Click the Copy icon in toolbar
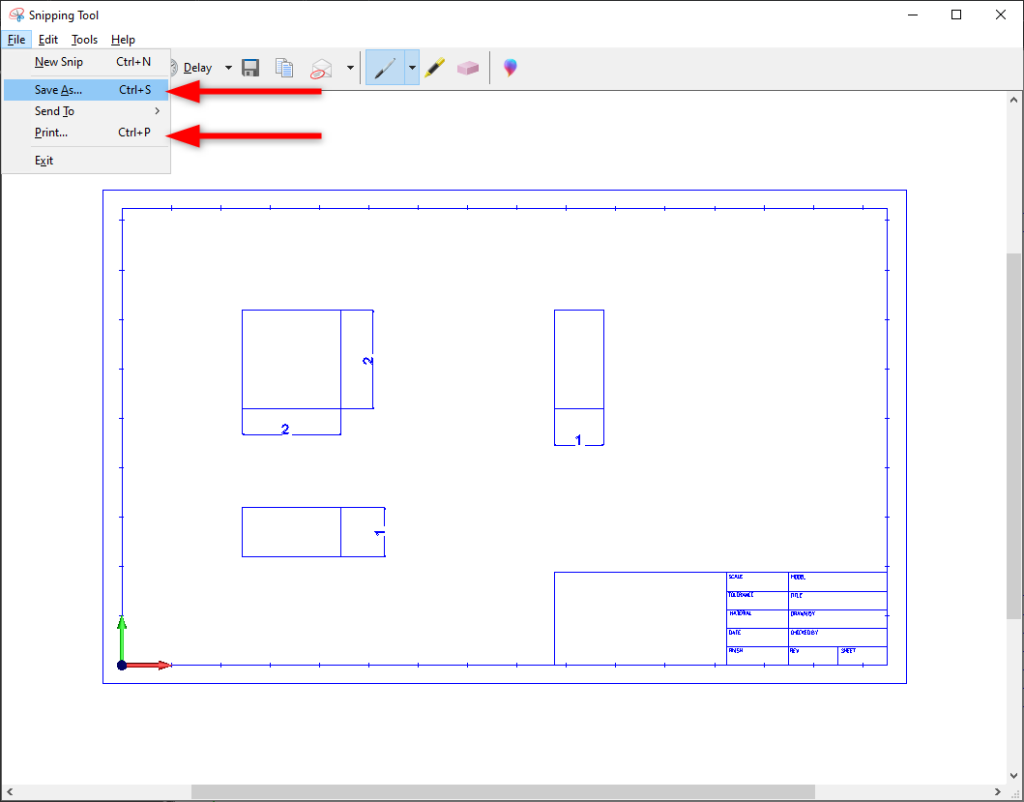Viewport: 1024px width, 802px height. (285, 68)
